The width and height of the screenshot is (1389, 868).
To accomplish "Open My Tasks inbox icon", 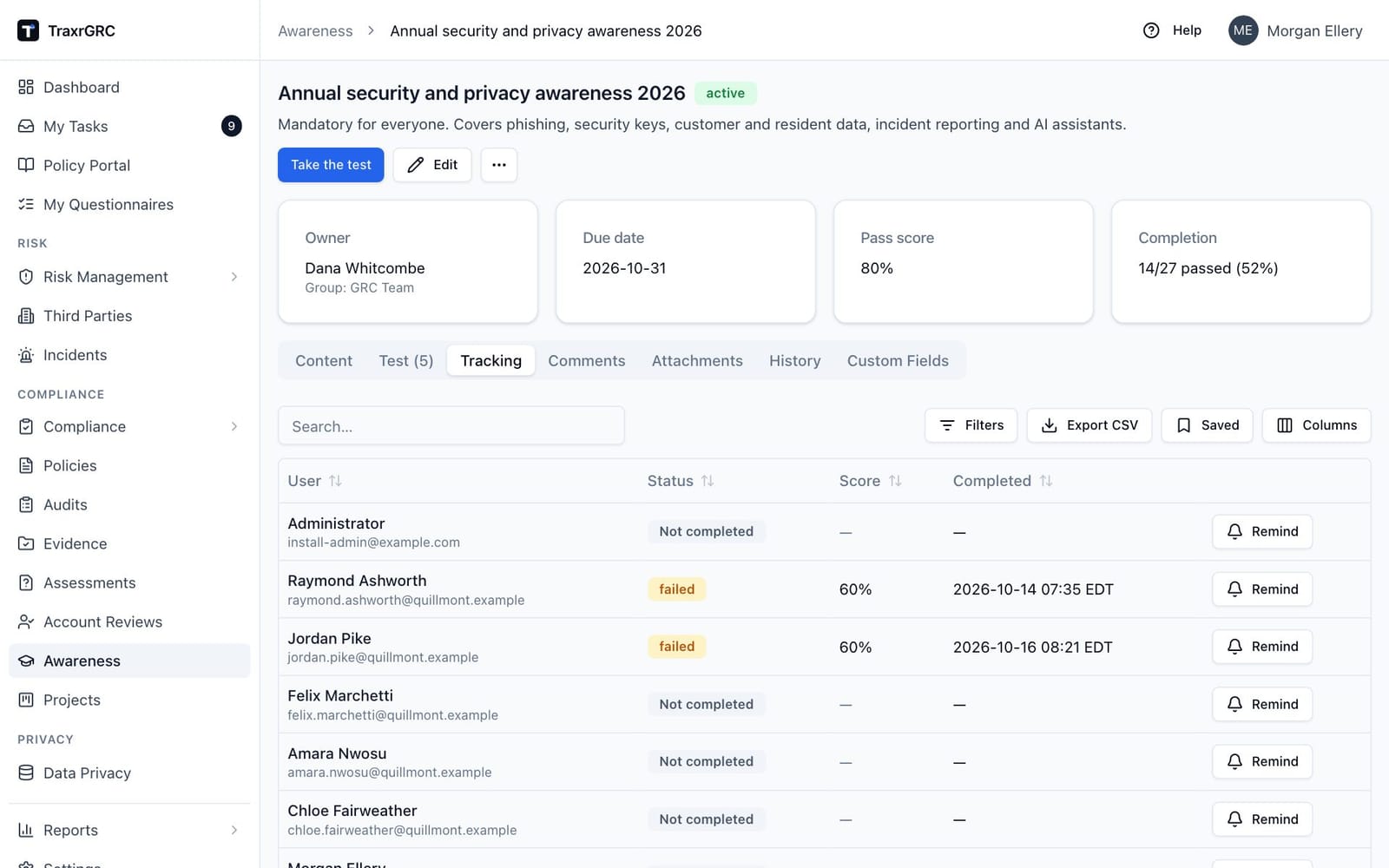I will click(x=26, y=126).
